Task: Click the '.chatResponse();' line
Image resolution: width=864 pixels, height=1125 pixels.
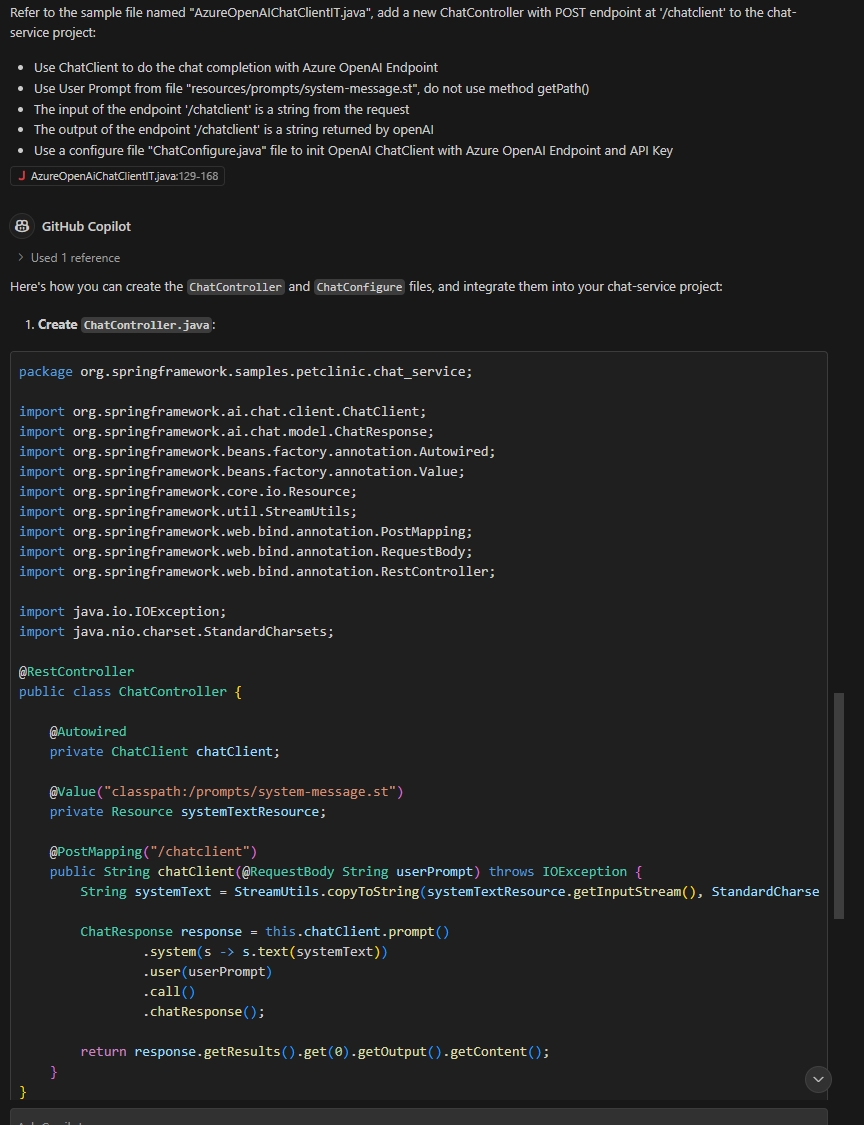Action: pos(203,1012)
